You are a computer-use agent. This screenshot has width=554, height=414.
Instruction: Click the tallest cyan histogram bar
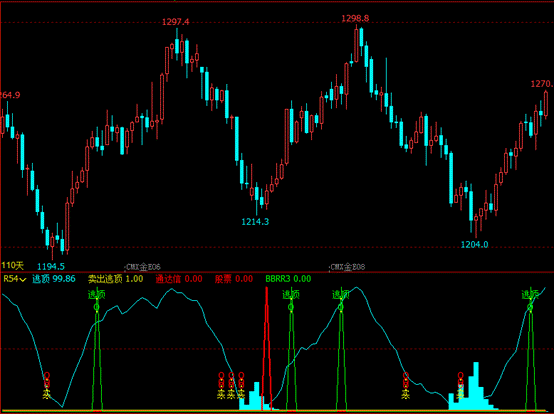[476, 385]
